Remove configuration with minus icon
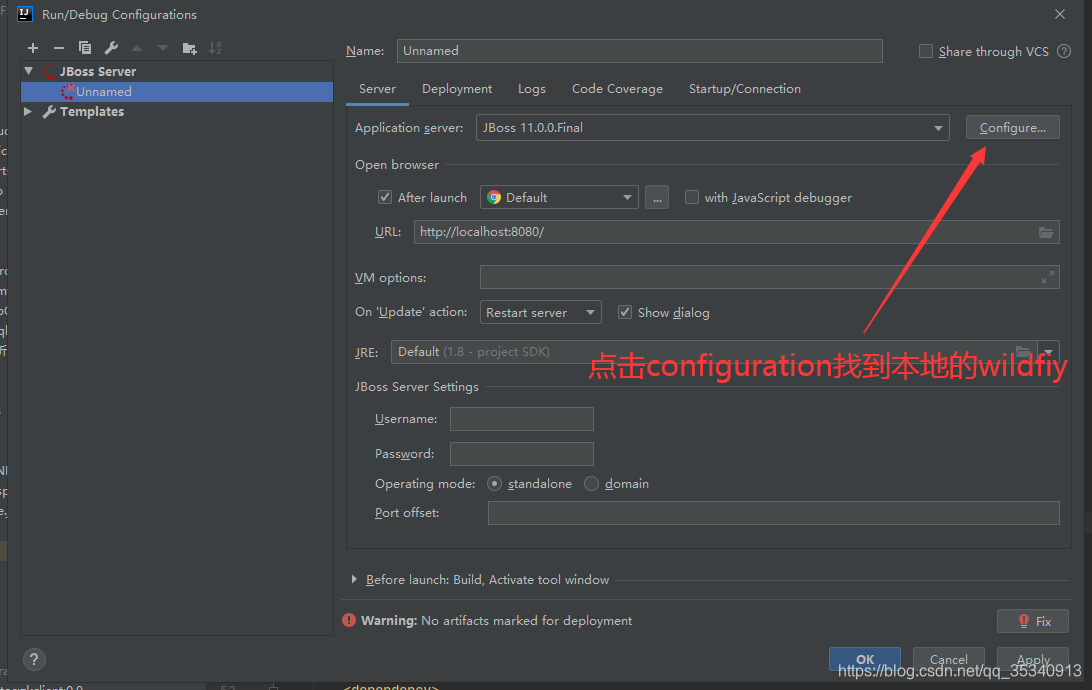The height and width of the screenshot is (690, 1092). pos(58,48)
